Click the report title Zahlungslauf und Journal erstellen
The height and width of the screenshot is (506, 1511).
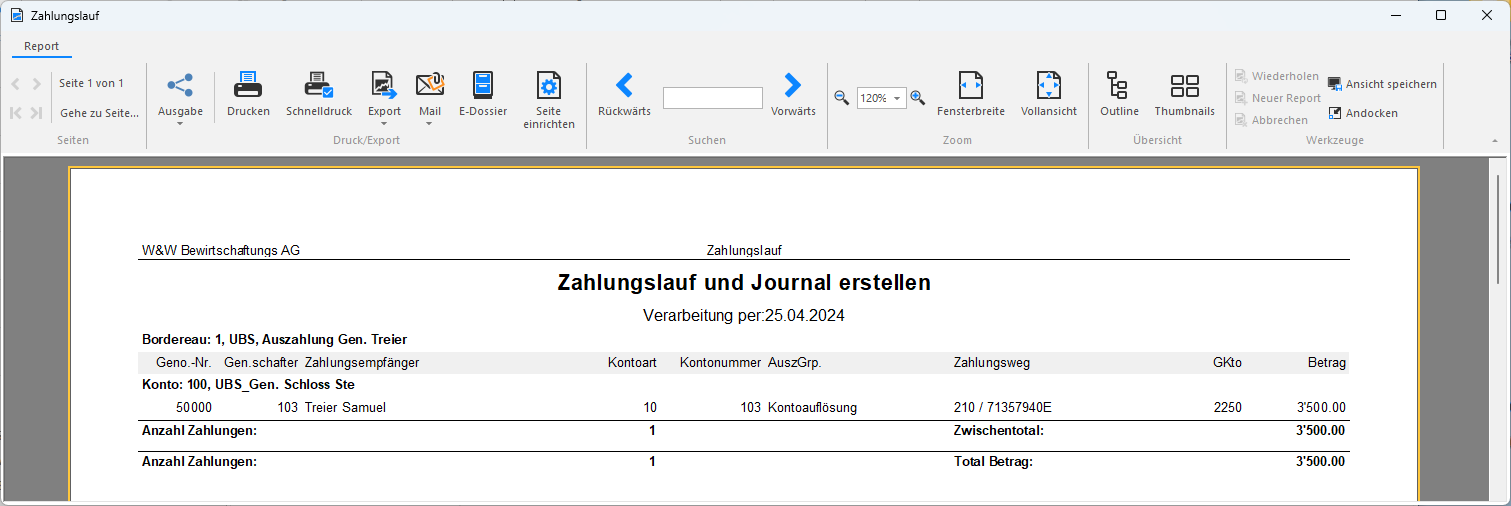point(744,283)
